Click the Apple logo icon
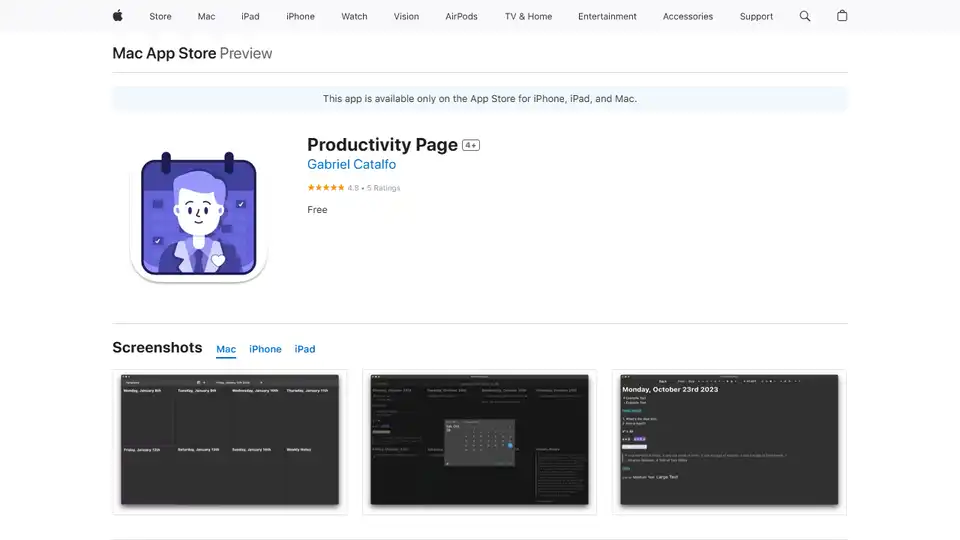 click(118, 16)
